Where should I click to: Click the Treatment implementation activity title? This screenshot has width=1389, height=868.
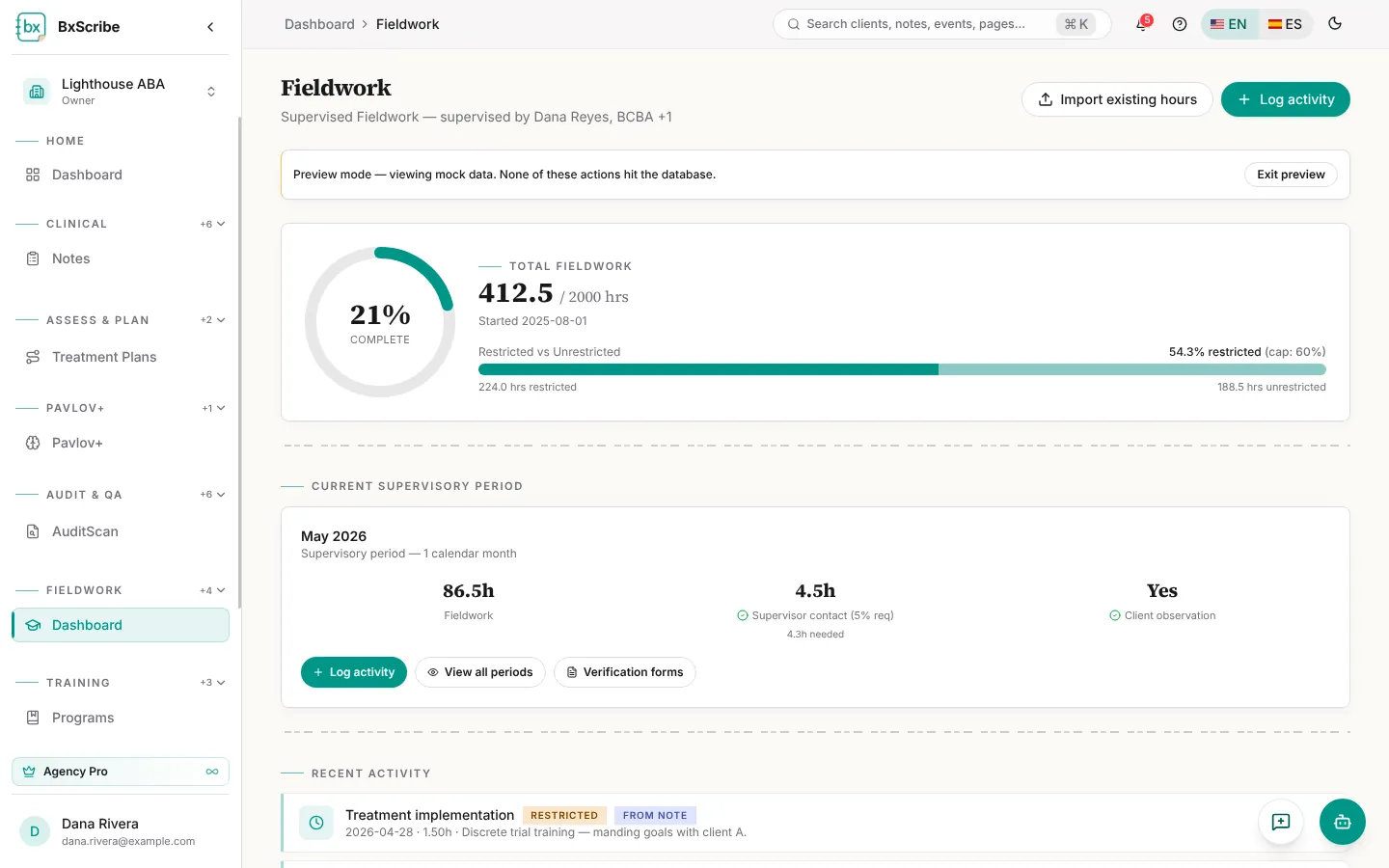click(430, 815)
